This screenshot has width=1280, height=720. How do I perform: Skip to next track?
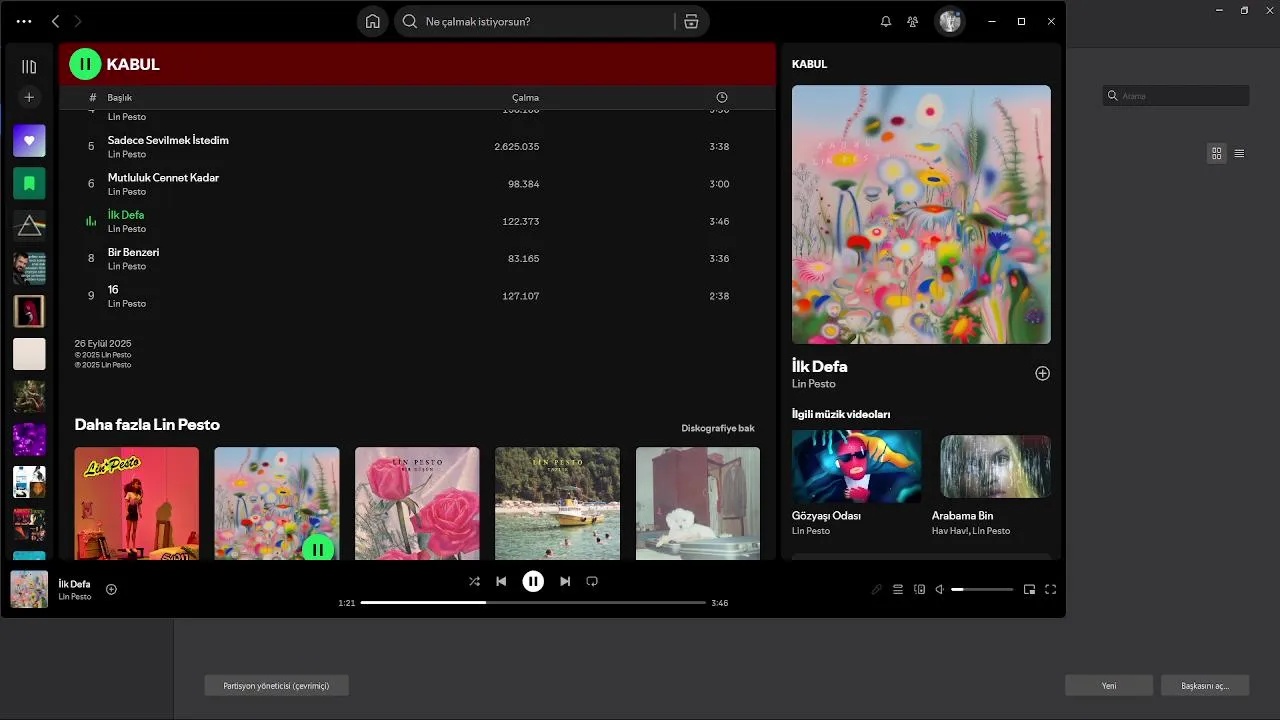pyautogui.click(x=565, y=581)
